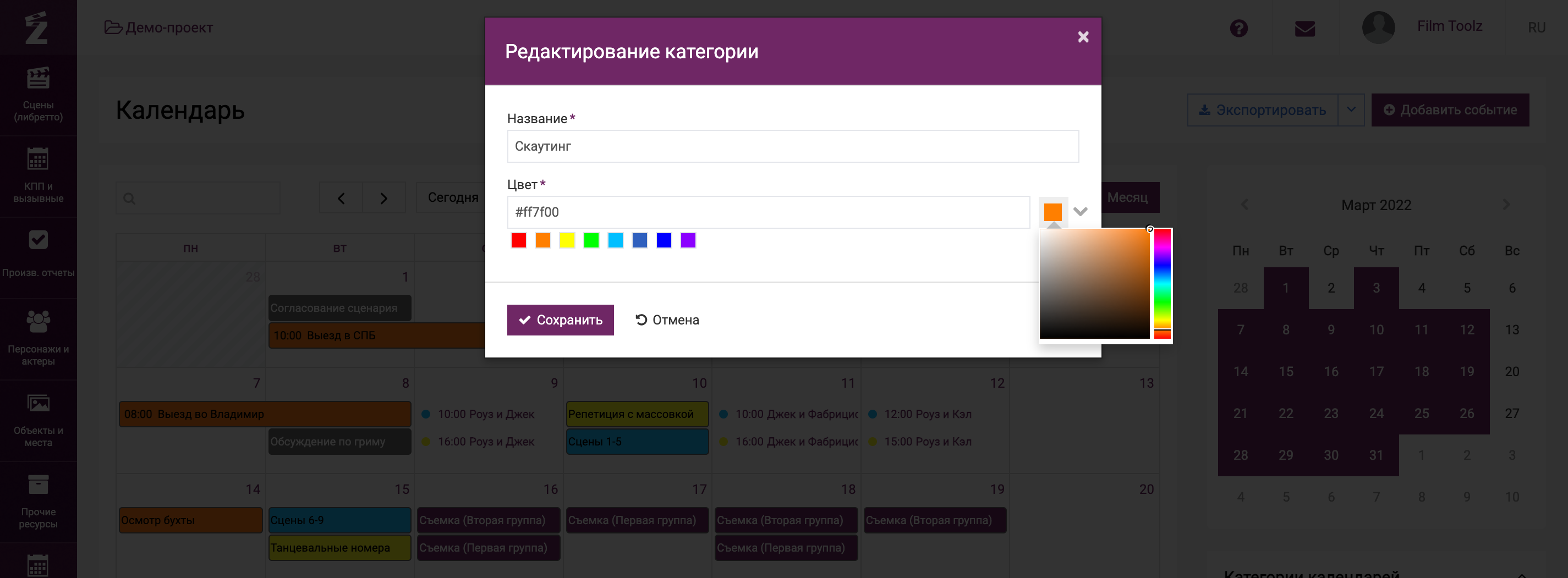Click the Film Toolz Z logo
This screenshot has width=1568, height=578.
(x=36, y=27)
